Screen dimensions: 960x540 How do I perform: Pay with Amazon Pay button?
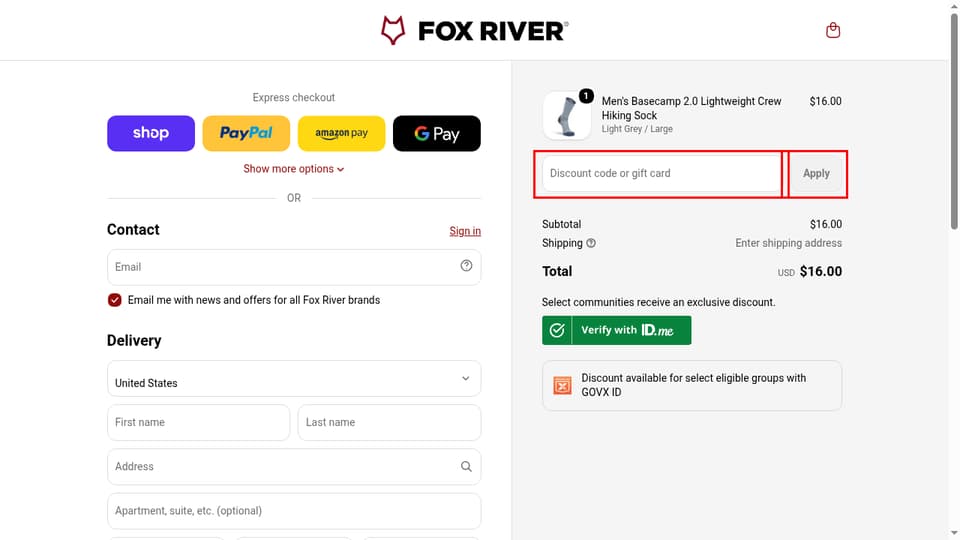342,133
